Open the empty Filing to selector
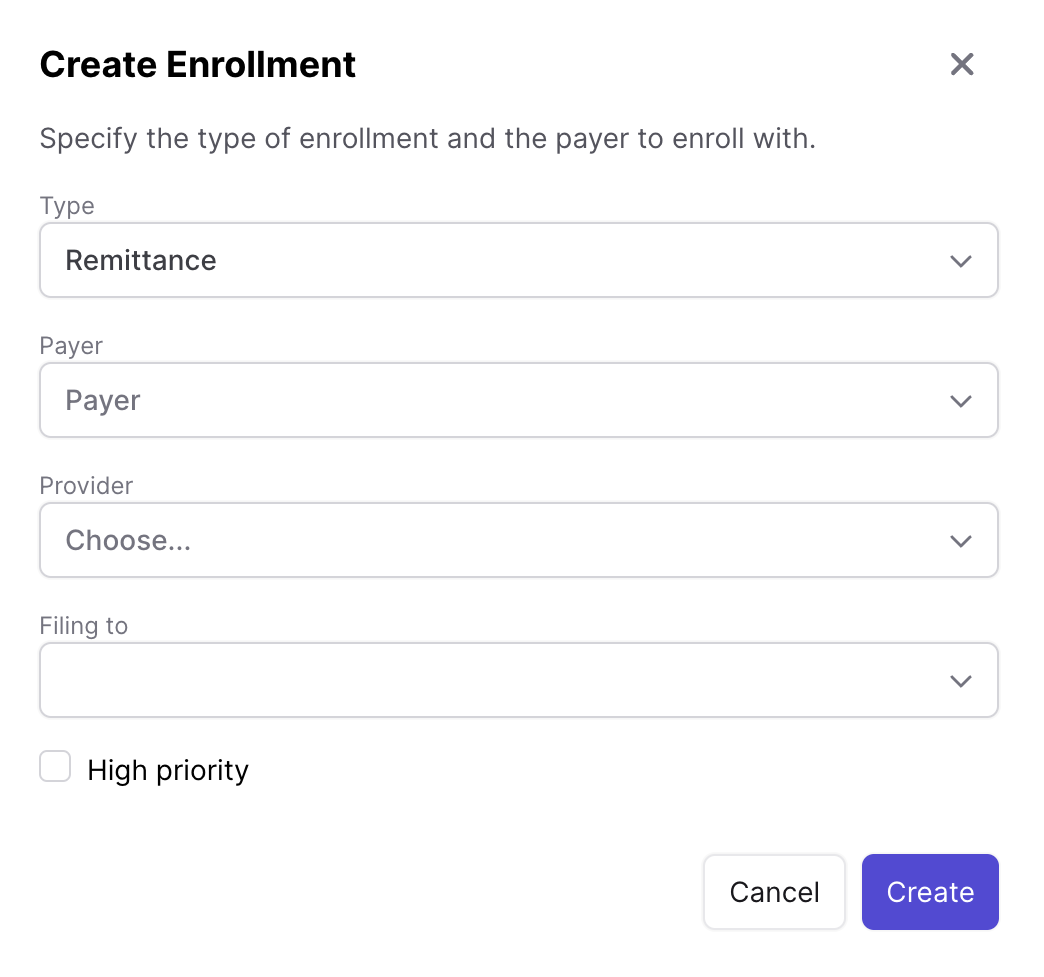The width and height of the screenshot is (1044, 977). (x=519, y=680)
